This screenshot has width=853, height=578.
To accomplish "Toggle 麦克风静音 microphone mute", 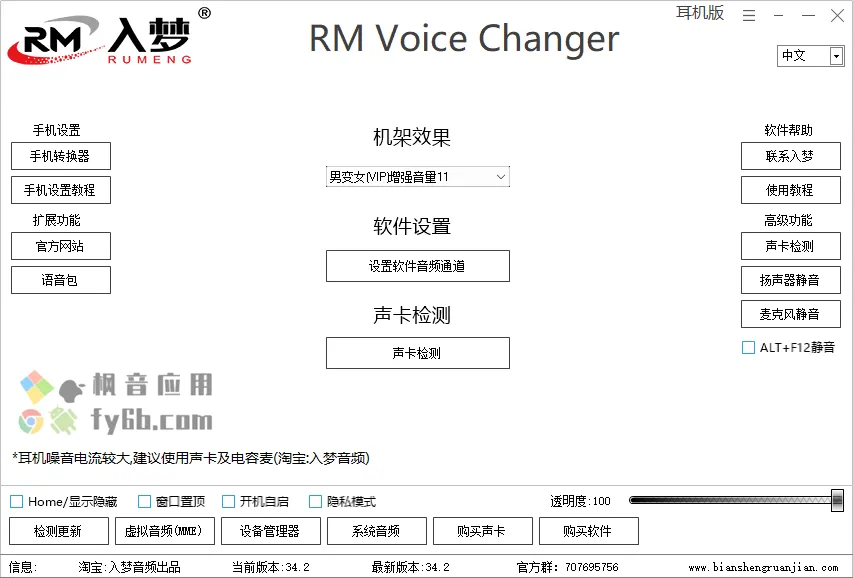I will tap(790, 314).
